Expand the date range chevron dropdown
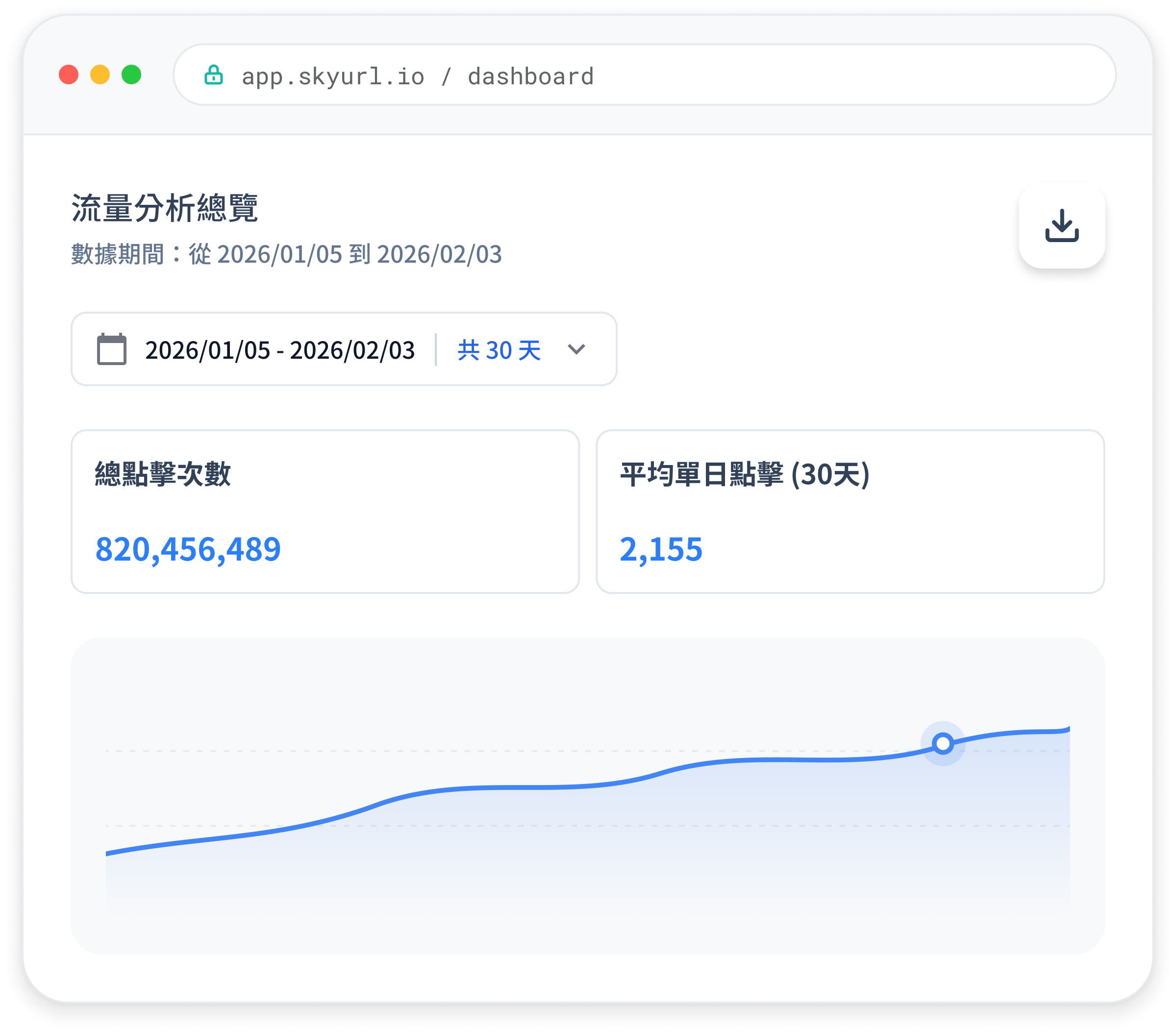Image resolution: width=1176 pixels, height=1033 pixels. [x=576, y=349]
